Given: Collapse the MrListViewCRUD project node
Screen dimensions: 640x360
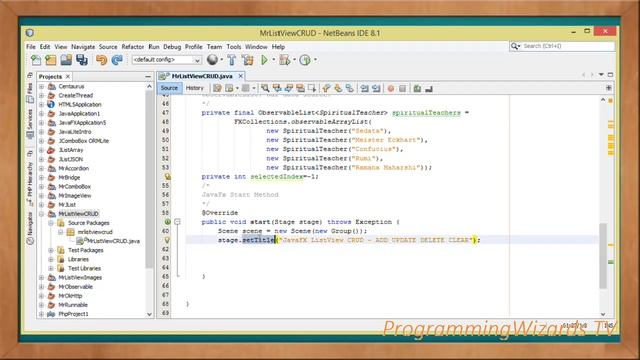Looking at the screenshot, I should pyautogui.click(x=41, y=214).
